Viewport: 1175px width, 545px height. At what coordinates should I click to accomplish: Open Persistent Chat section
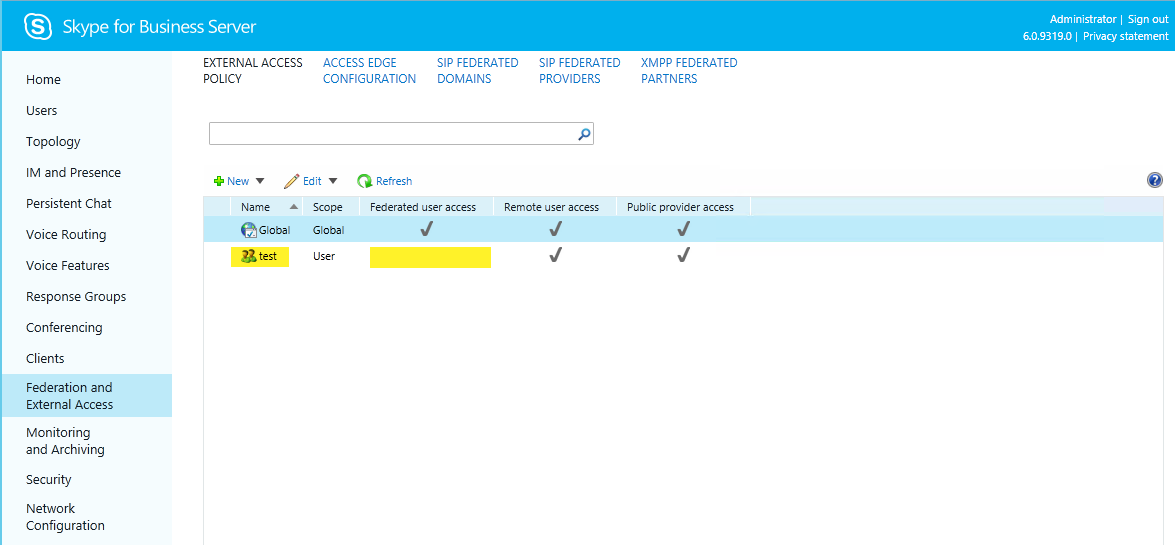pyautogui.click(x=69, y=203)
